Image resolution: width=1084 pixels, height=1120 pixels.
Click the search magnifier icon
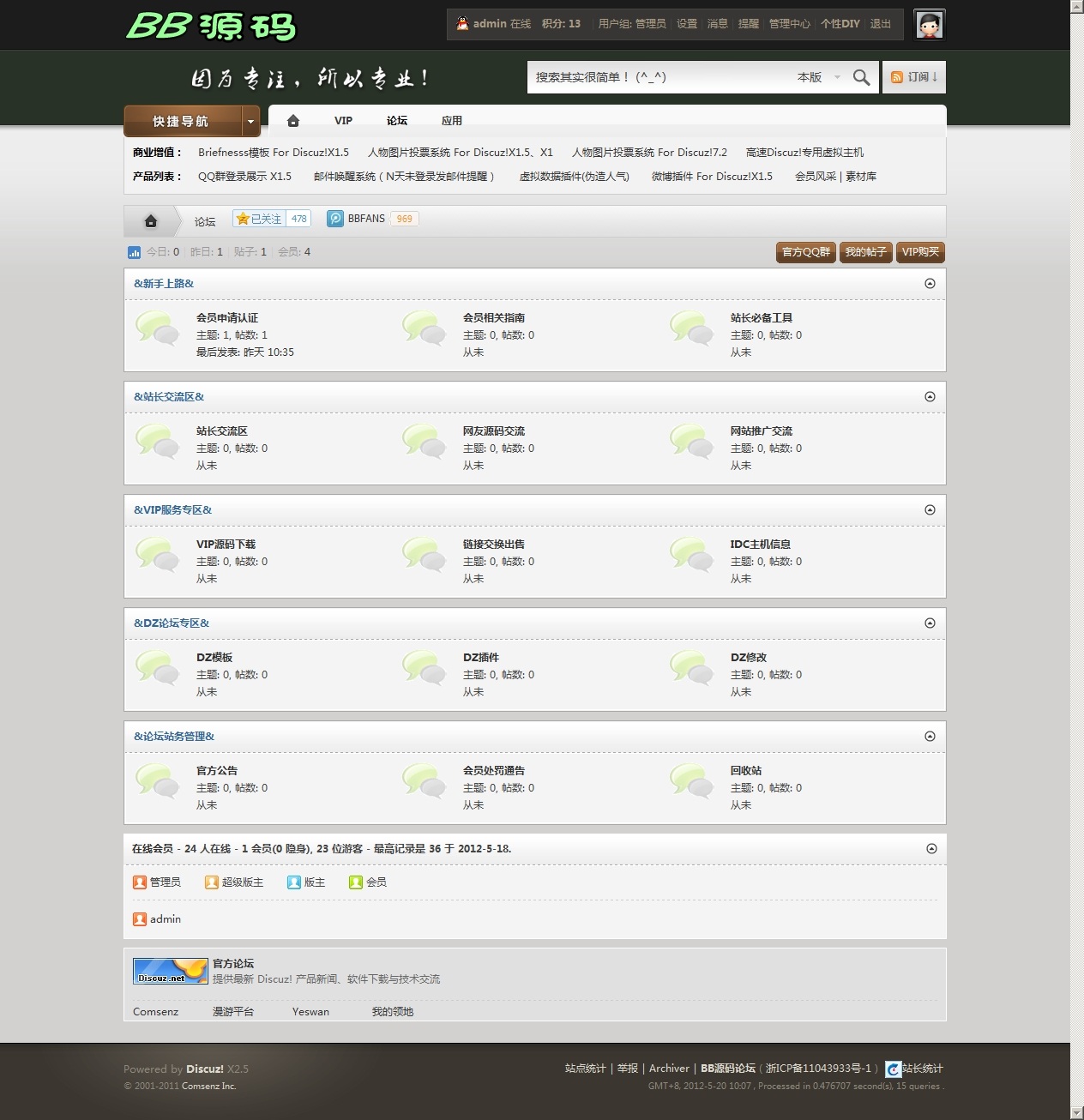click(862, 77)
